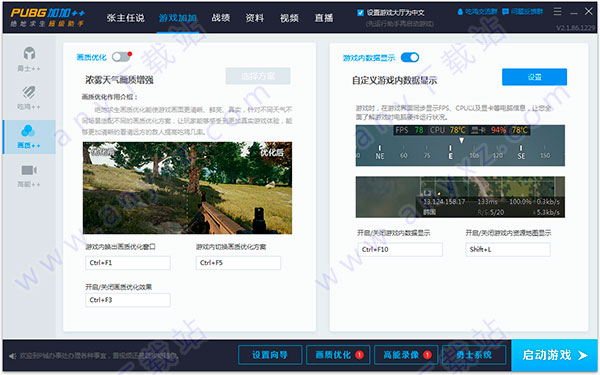The height and width of the screenshot is (375, 600).
Task: Click the before/after forest comparison image
Action: (x=188, y=188)
